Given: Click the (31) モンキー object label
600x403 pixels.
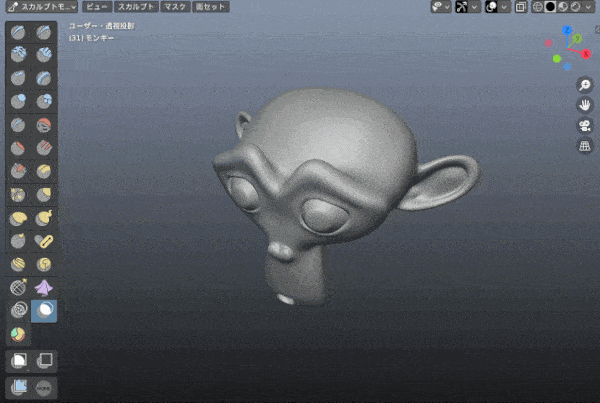Looking at the screenshot, I should click(91, 38).
